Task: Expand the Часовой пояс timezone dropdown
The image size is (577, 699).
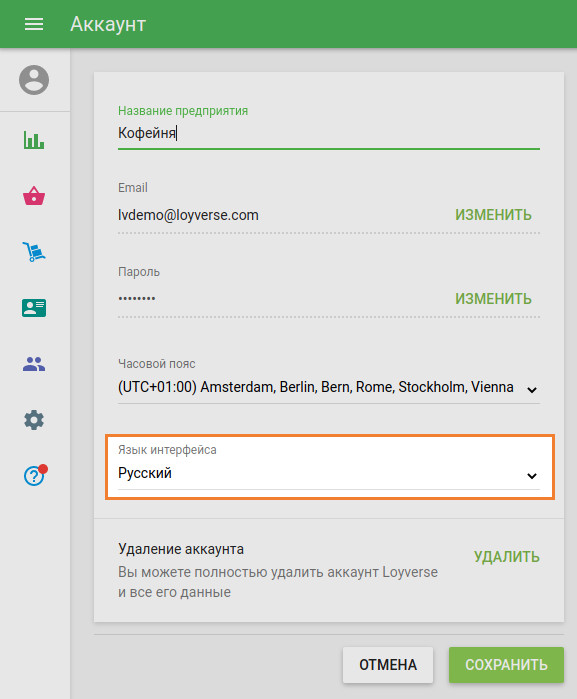Action: 329,387
